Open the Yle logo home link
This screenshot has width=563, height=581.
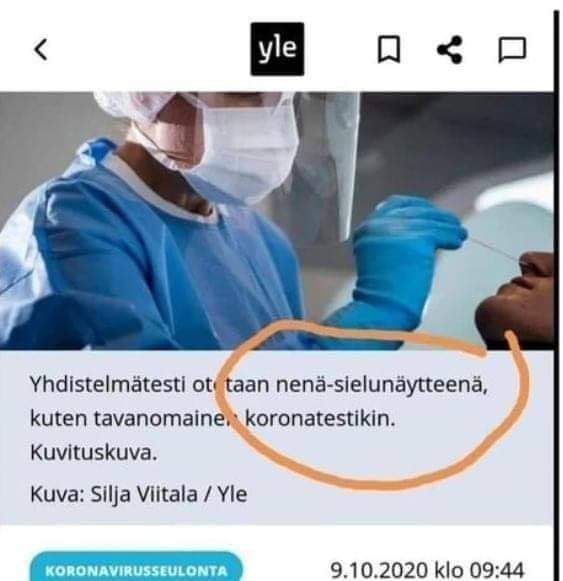(x=277, y=49)
